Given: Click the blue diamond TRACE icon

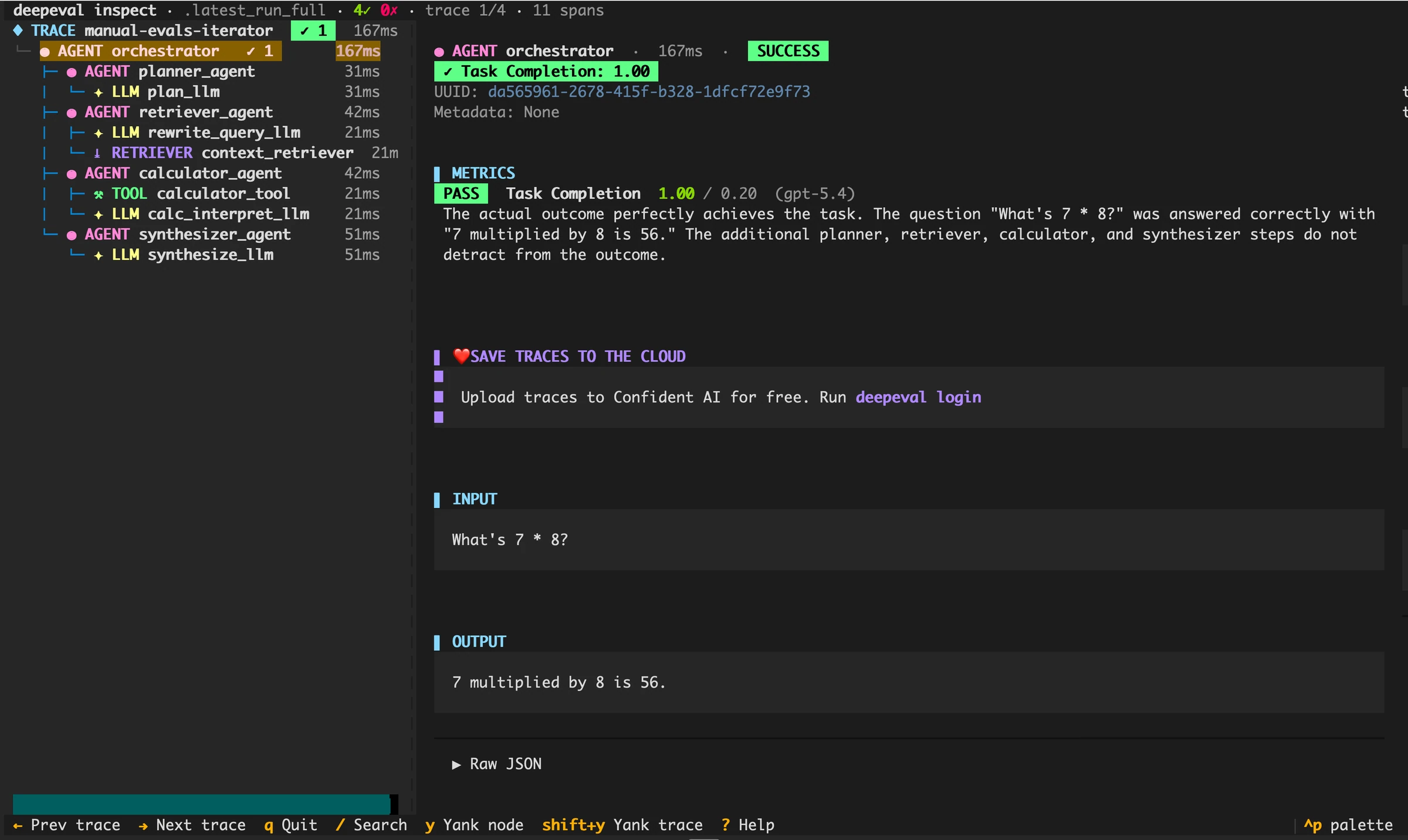Looking at the screenshot, I should click(x=18, y=31).
